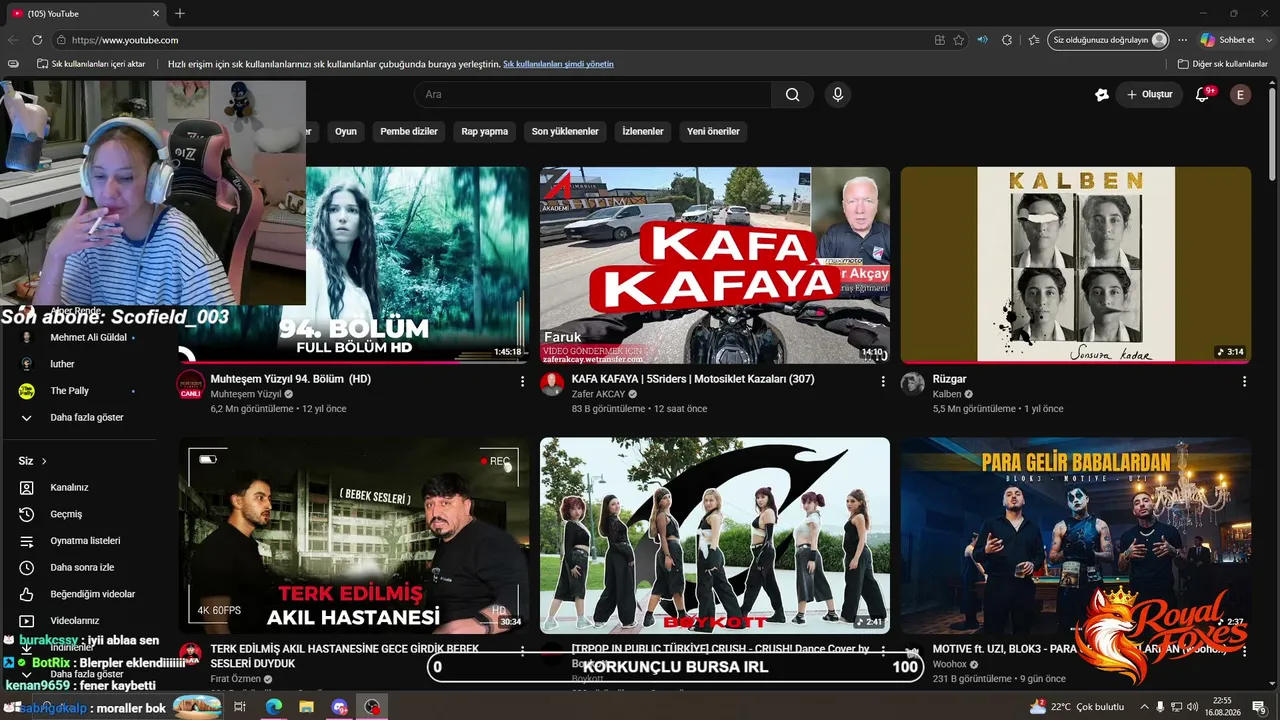Image resolution: width=1280 pixels, height=720 pixels.
Task: Open OBS Studio from the taskbar
Action: (x=372, y=707)
